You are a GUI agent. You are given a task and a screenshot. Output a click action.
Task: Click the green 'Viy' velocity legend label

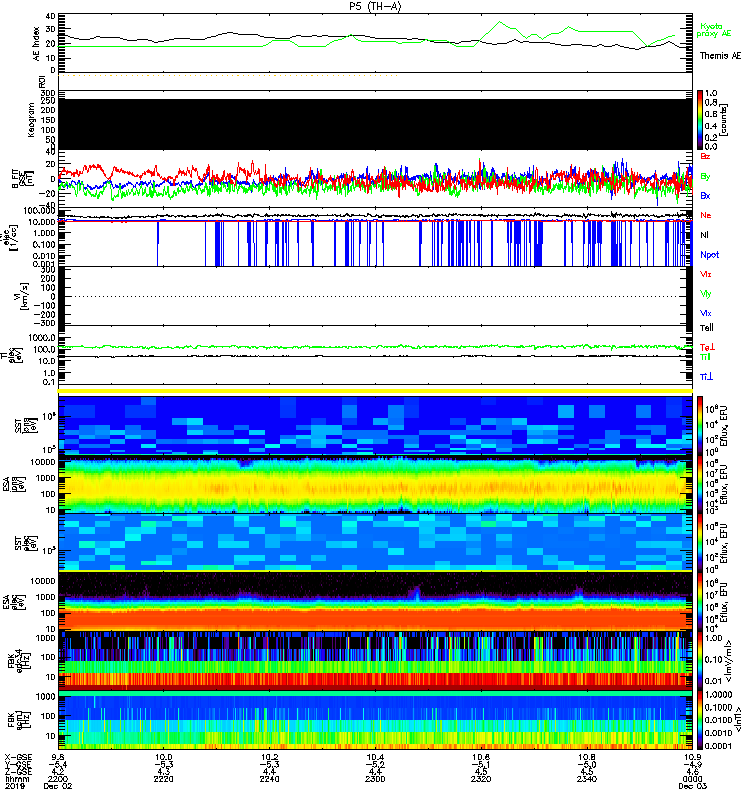706,294
